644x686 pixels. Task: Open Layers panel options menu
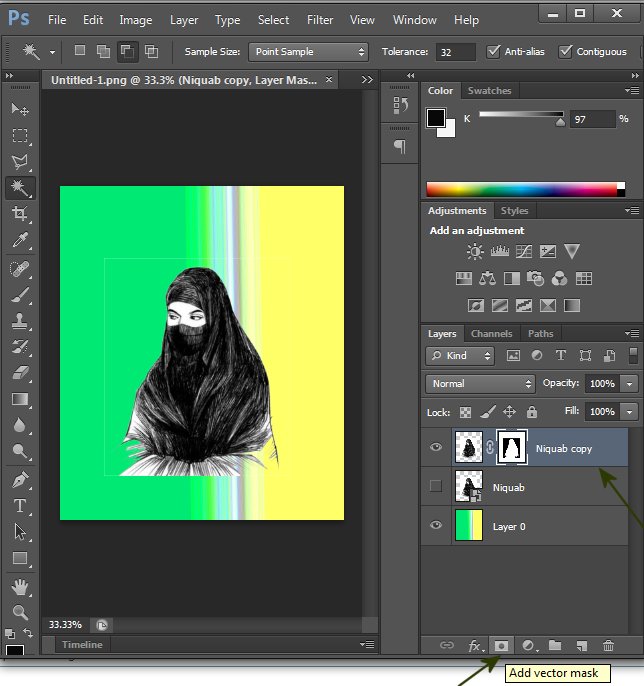[632, 334]
